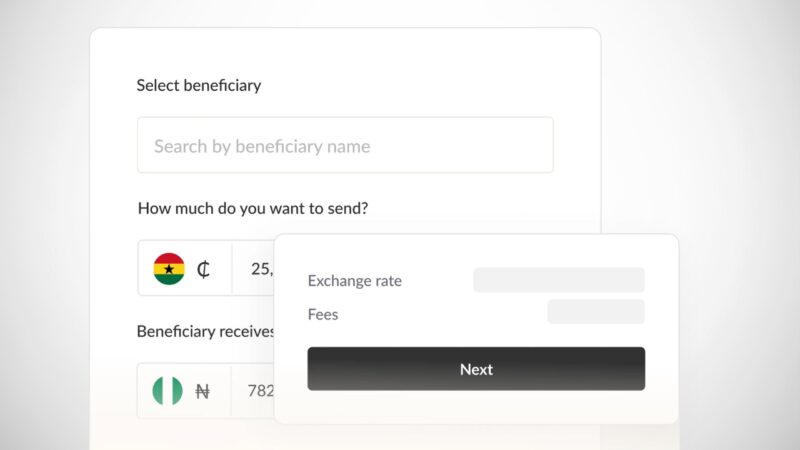Click the Exchange rate value placeholder bar
The height and width of the screenshot is (450, 800).
(558, 280)
